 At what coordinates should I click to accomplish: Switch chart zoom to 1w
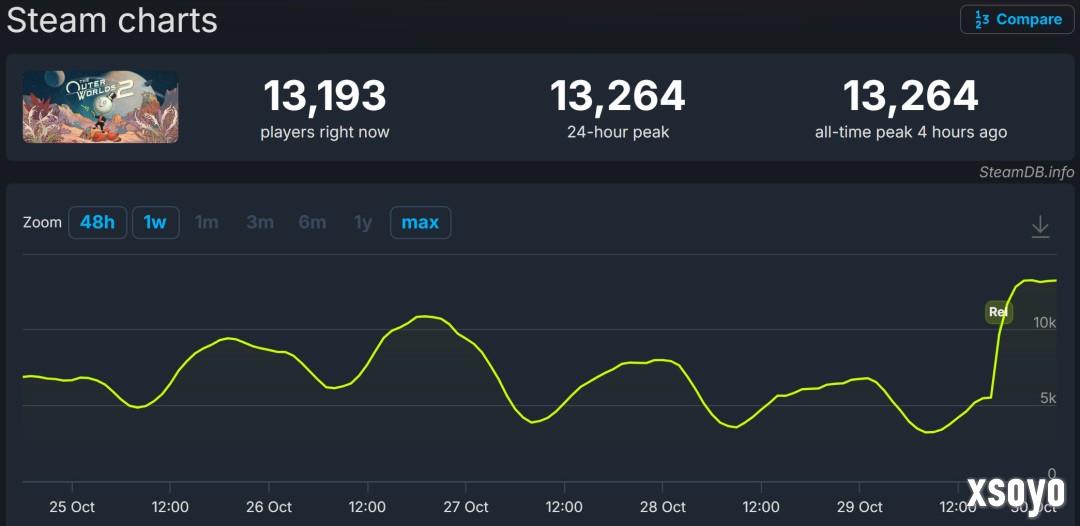pos(155,222)
